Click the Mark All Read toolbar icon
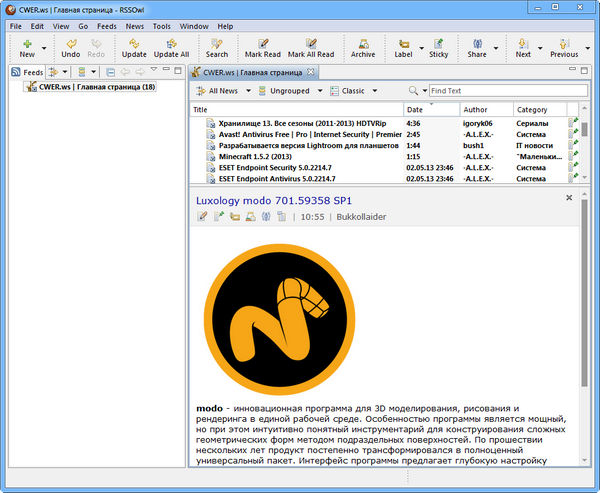This screenshot has height=493, width=600. click(x=310, y=48)
